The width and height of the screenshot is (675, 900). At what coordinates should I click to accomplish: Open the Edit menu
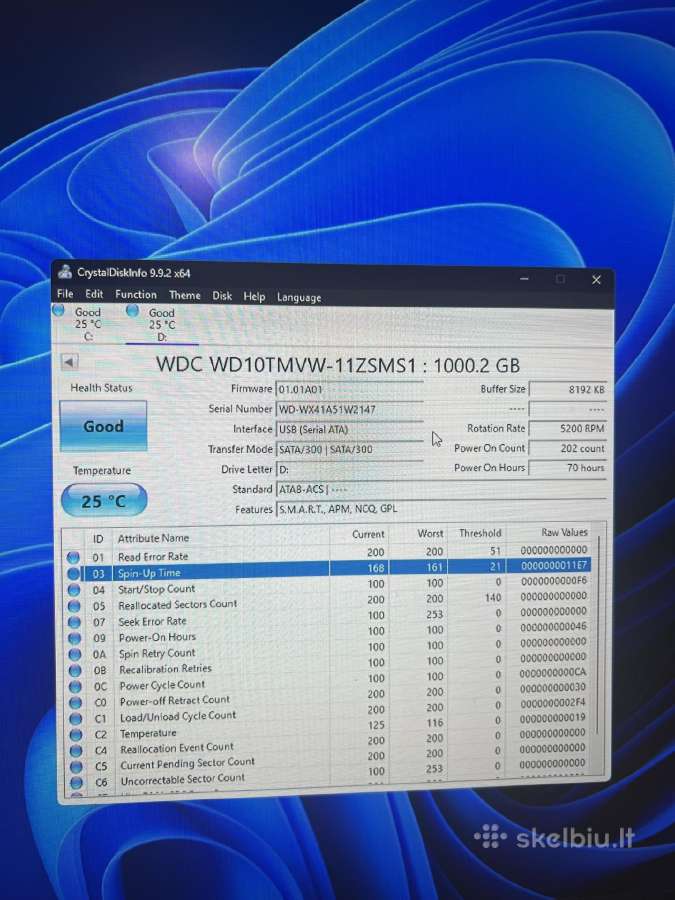[94, 294]
